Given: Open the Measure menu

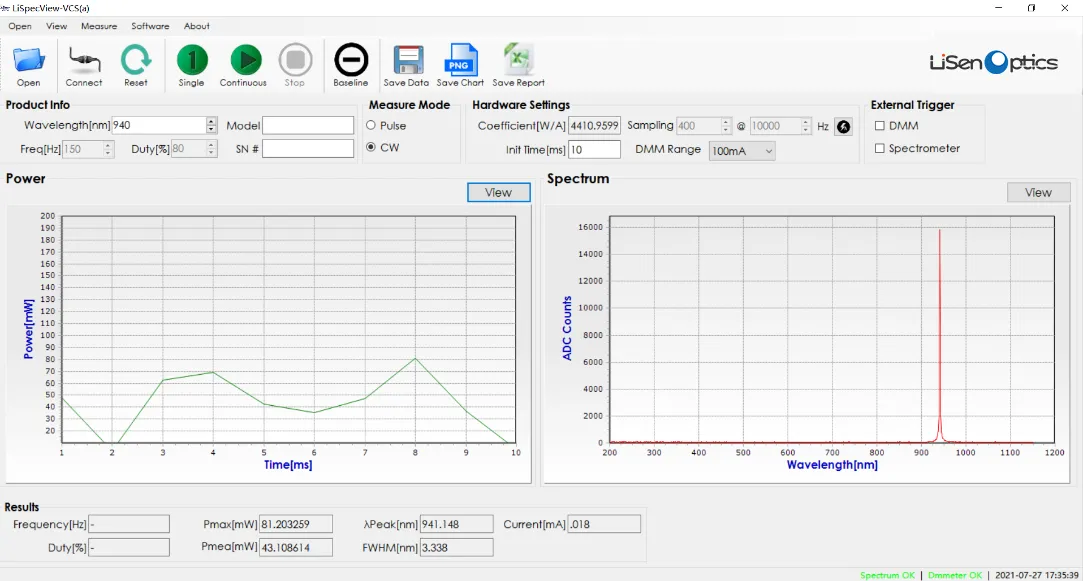Looking at the screenshot, I should tap(99, 26).
